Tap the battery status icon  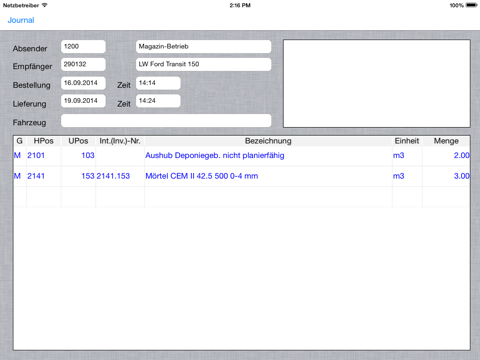click(x=472, y=5)
